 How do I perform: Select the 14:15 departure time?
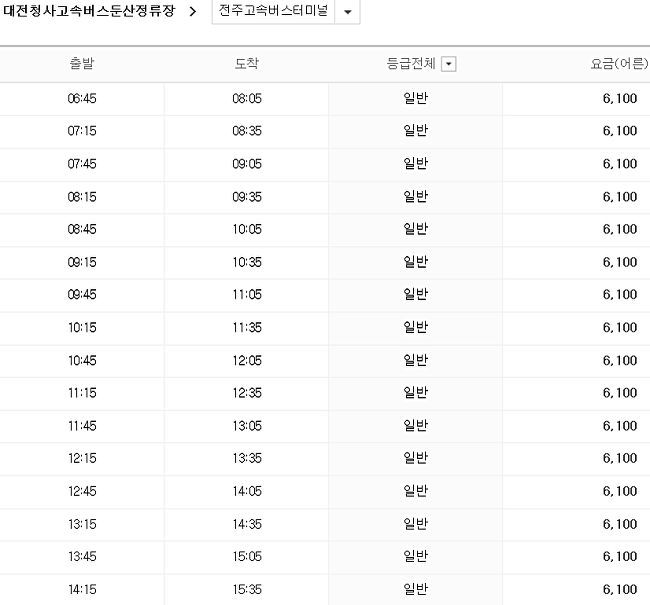click(82, 589)
